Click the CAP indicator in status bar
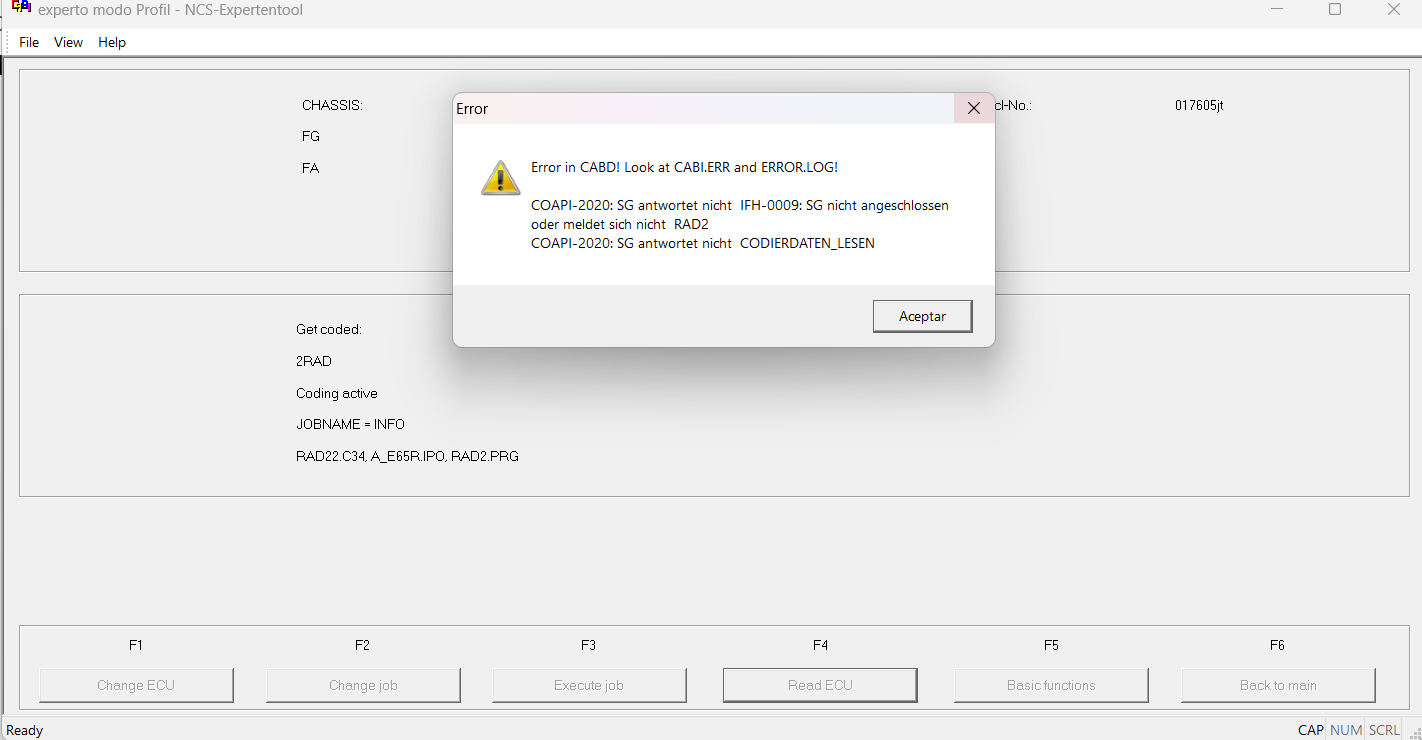Screen dimensions: 1422x740 tap(1311, 730)
